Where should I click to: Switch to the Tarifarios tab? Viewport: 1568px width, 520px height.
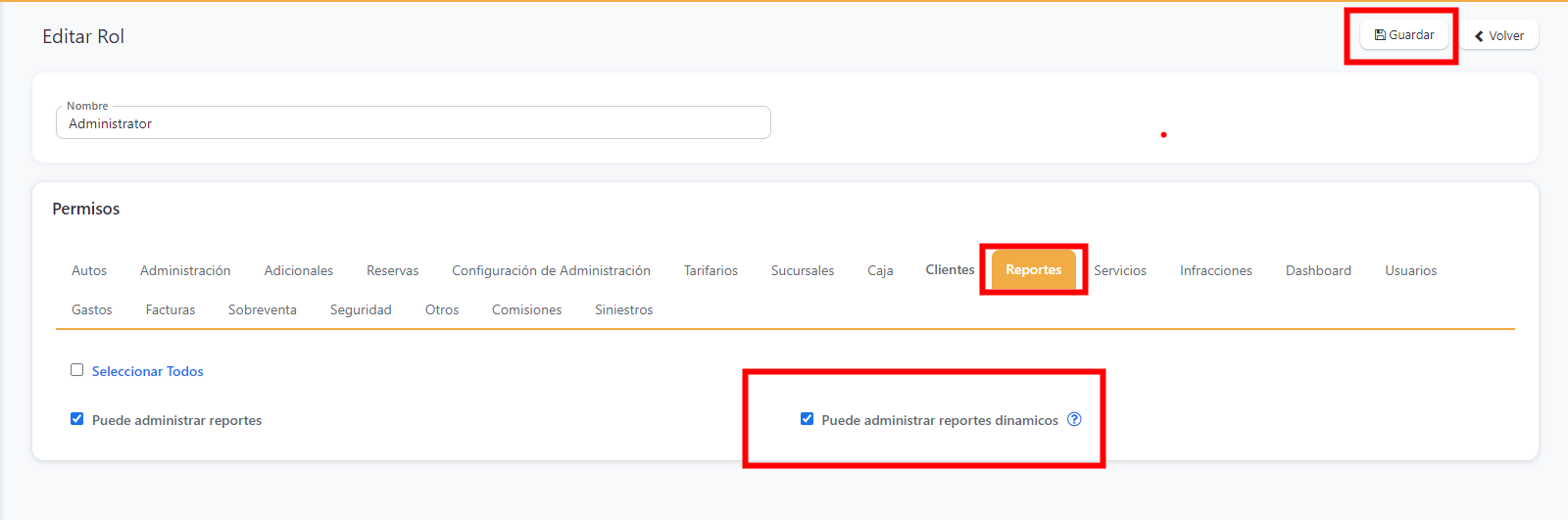coord(710,270)
